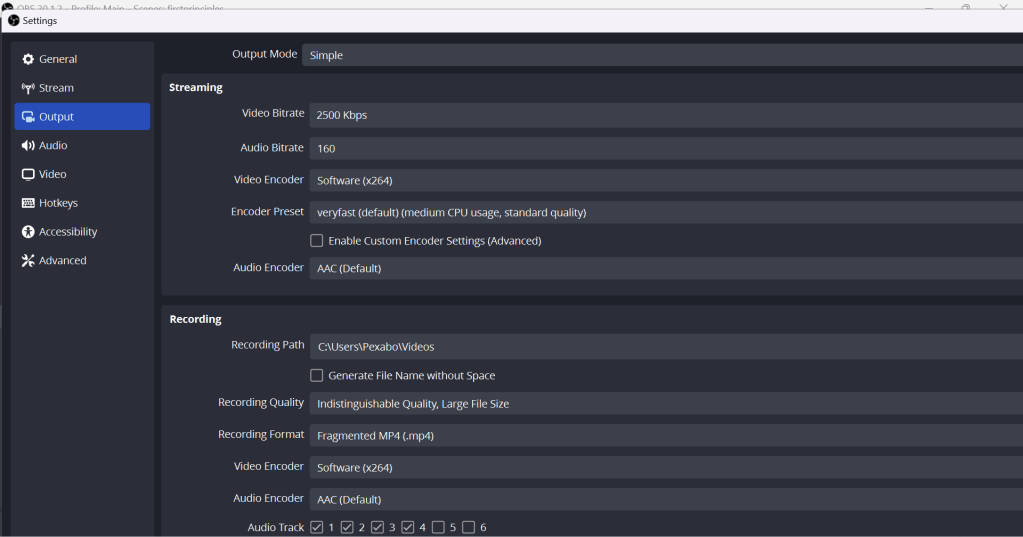Click the Streaming section heading

[196, 87]
